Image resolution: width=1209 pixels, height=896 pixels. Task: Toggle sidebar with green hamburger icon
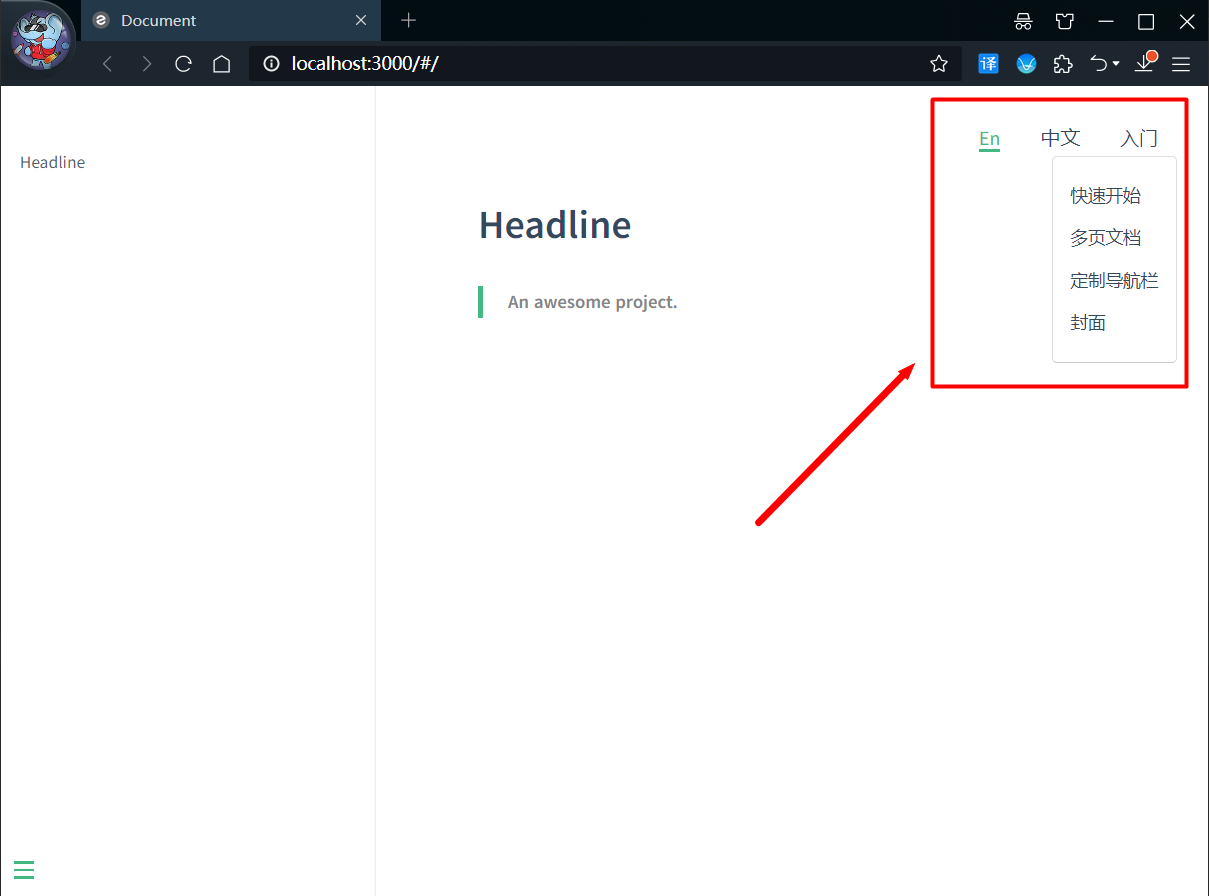point(24,870)
